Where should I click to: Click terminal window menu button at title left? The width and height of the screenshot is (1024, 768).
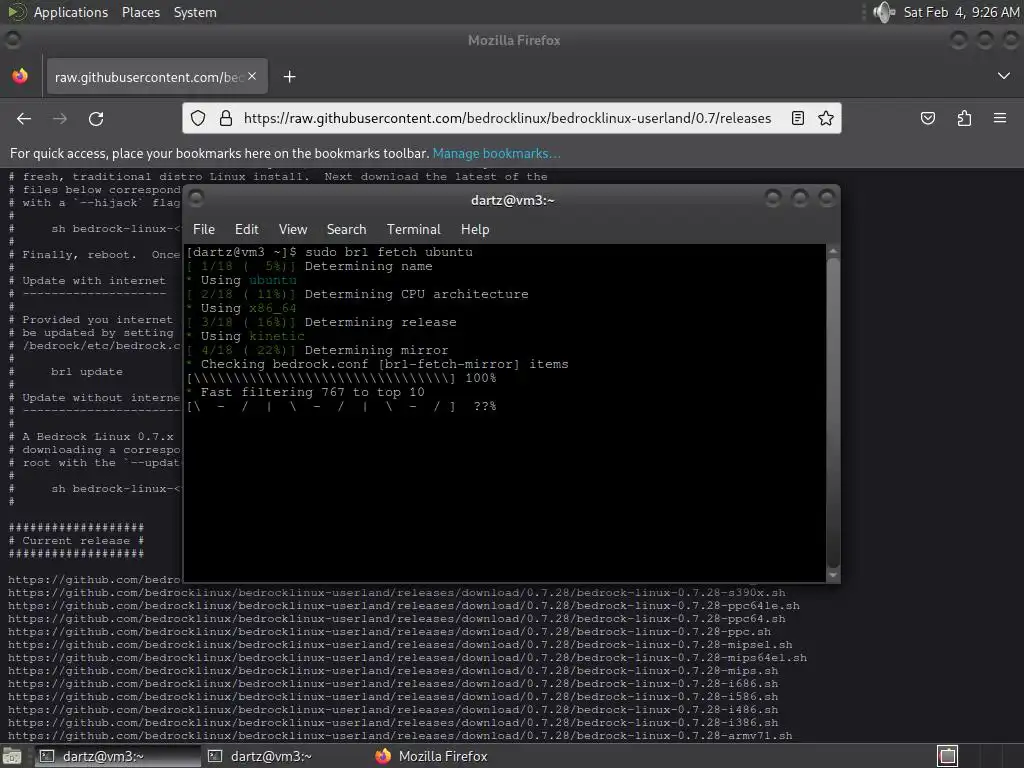[x=196, y=198]
